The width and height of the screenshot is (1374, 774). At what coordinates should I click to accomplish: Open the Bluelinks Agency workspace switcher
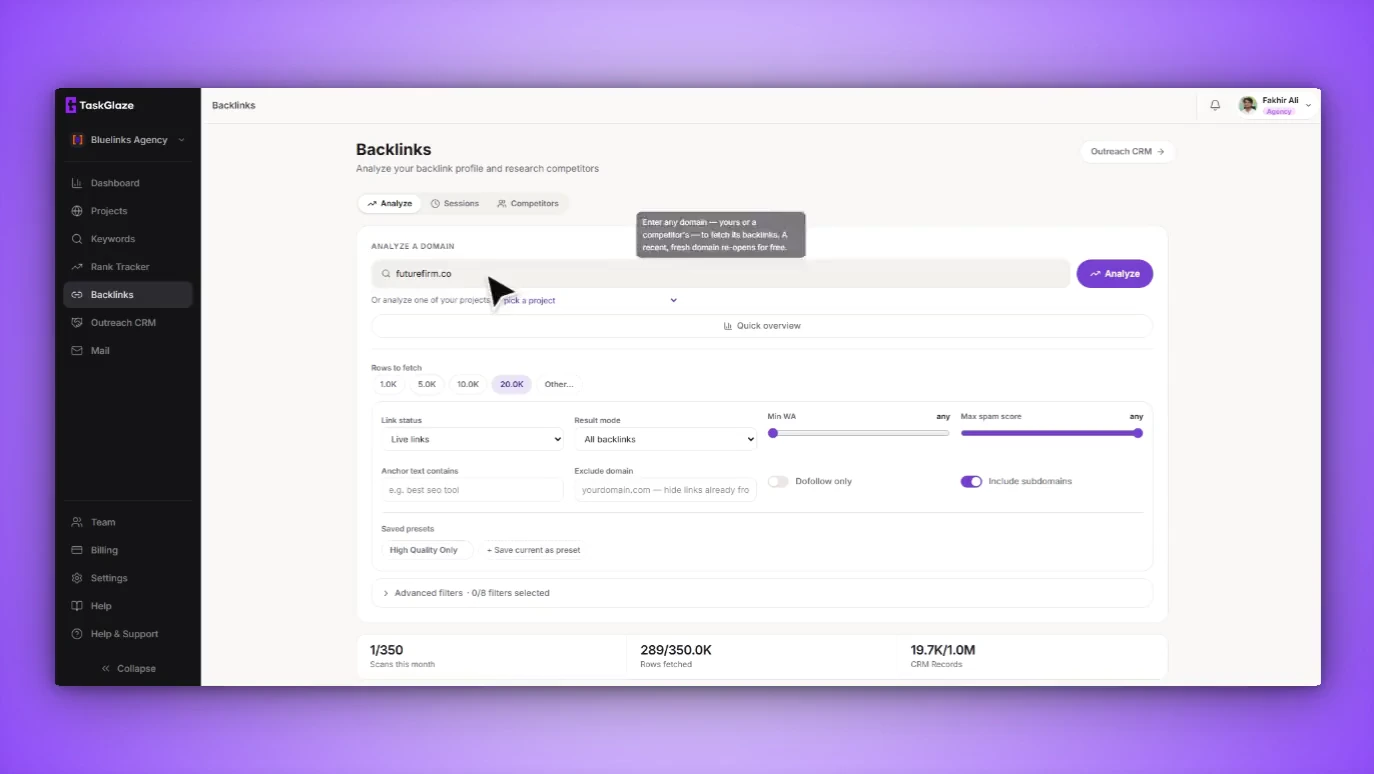coord(128,140)
